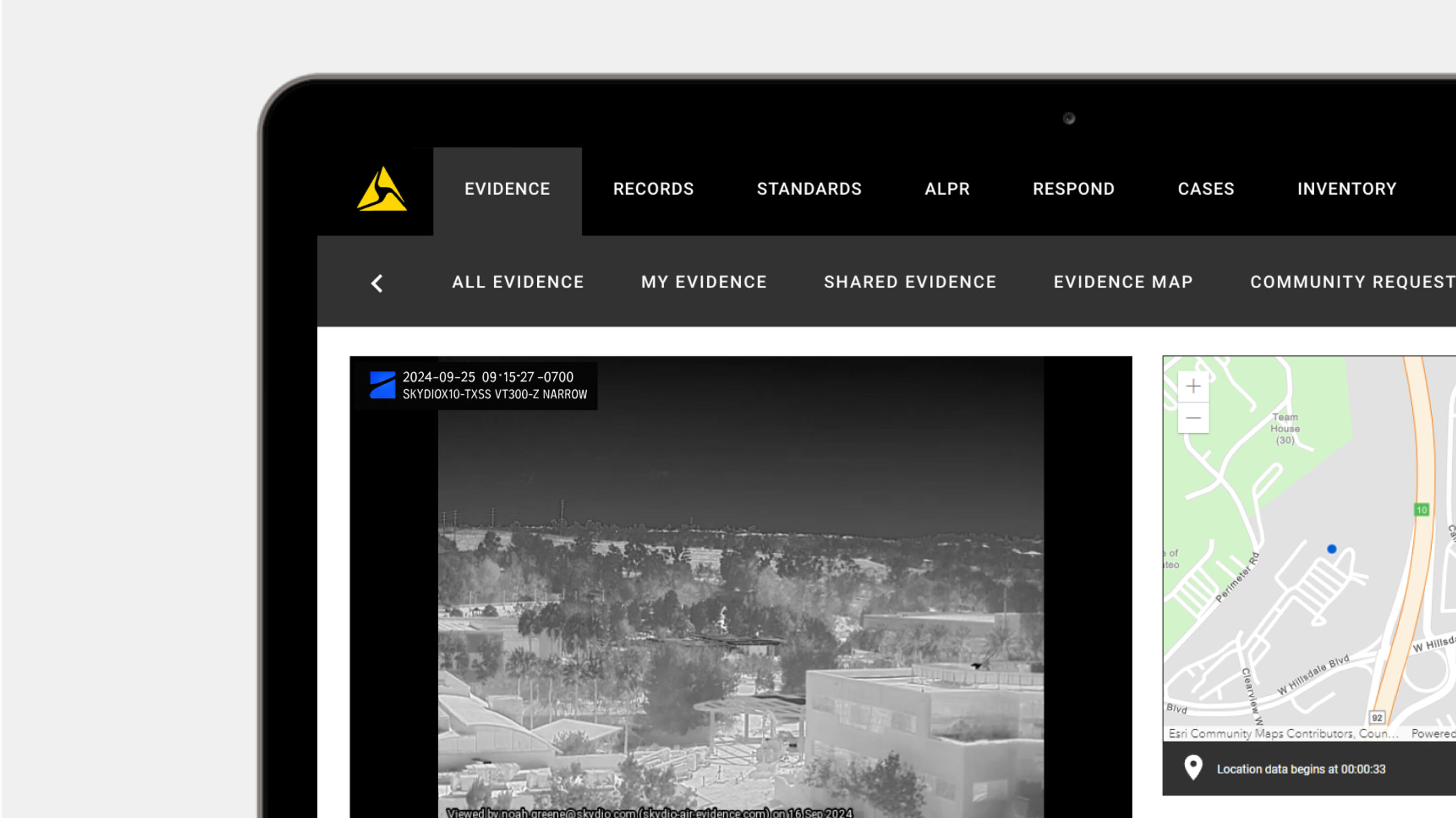
Task: Select My Evidence submenu
Action: 704,282
